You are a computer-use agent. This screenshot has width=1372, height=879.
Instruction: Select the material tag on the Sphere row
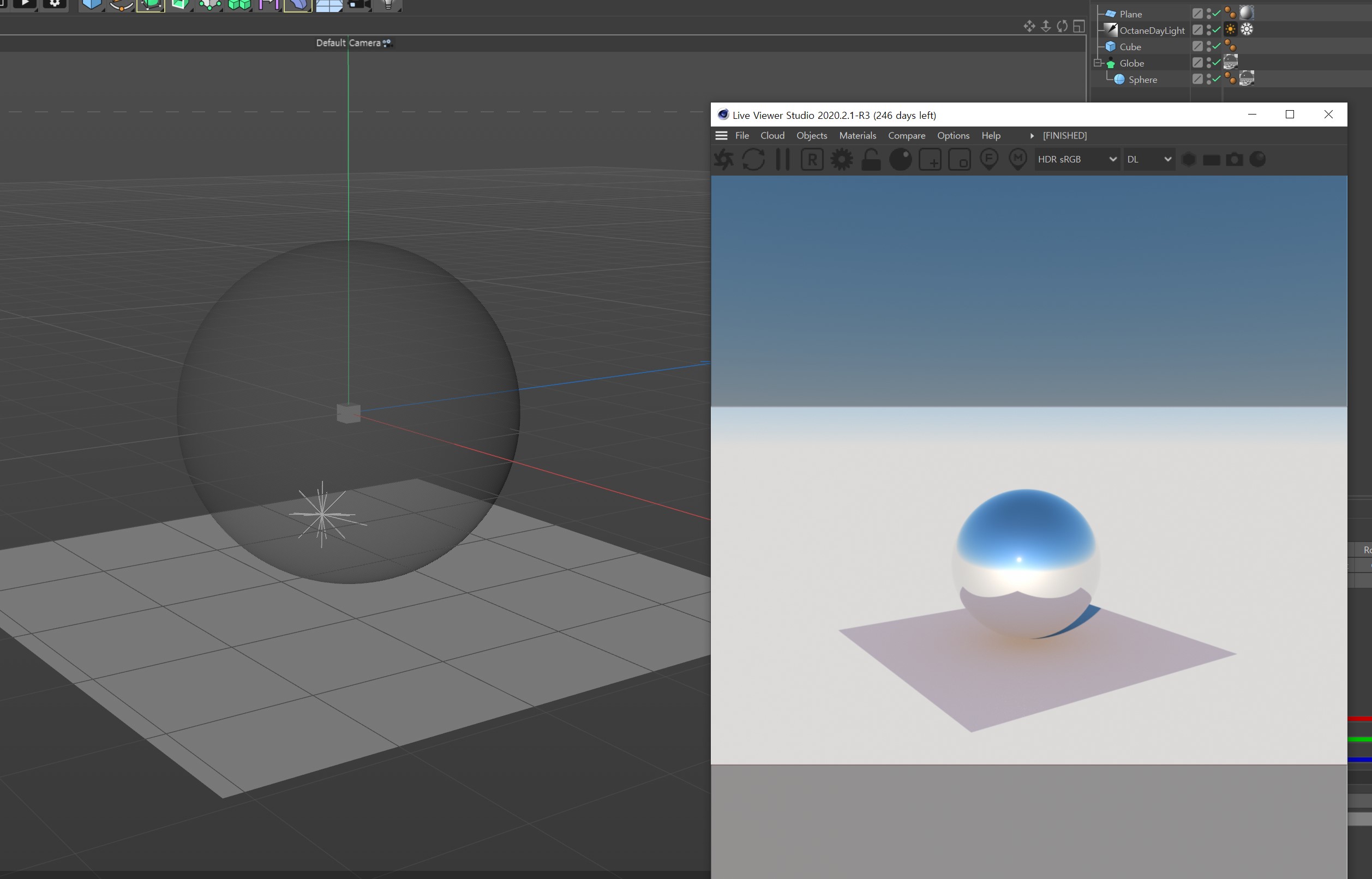[x=1247, y=78]
